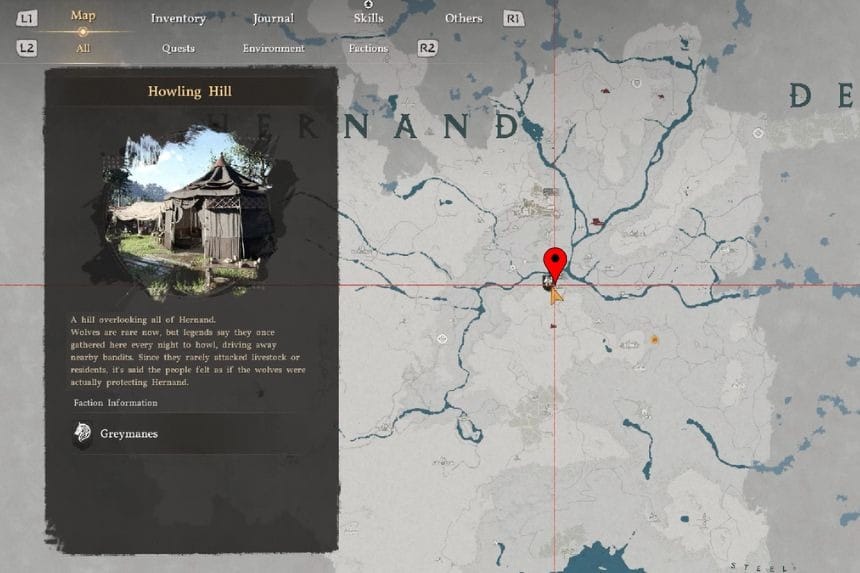Filter map by Quests
The width and height of the screenshot is (860, 573).
coord(178,48)
